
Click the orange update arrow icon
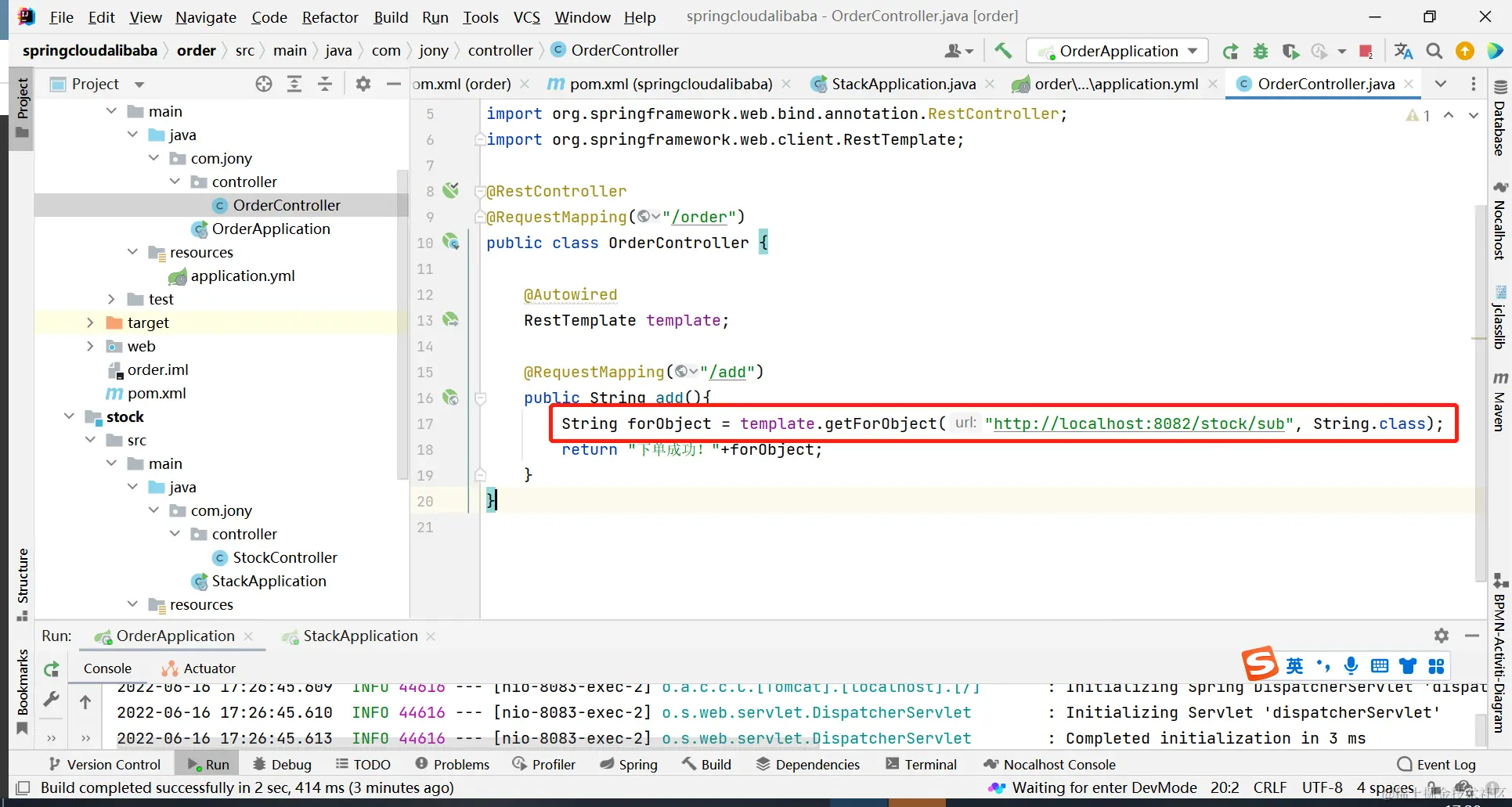[x=1464, y=51]
